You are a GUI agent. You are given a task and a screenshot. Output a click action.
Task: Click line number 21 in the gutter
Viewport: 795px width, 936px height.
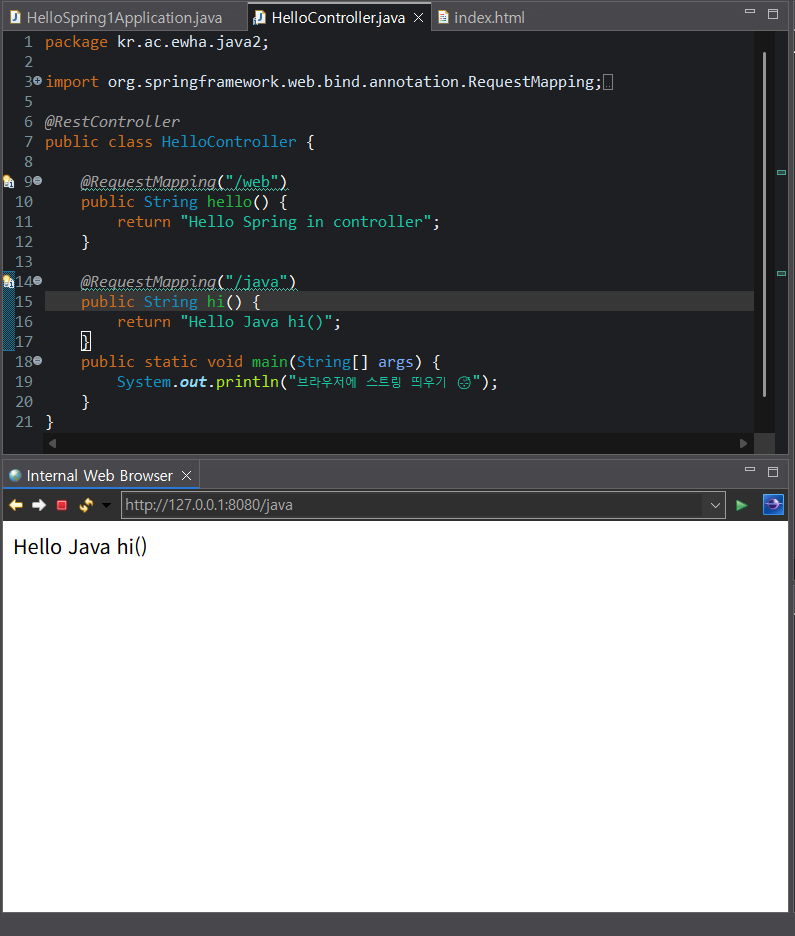click(x=24, y=422)
